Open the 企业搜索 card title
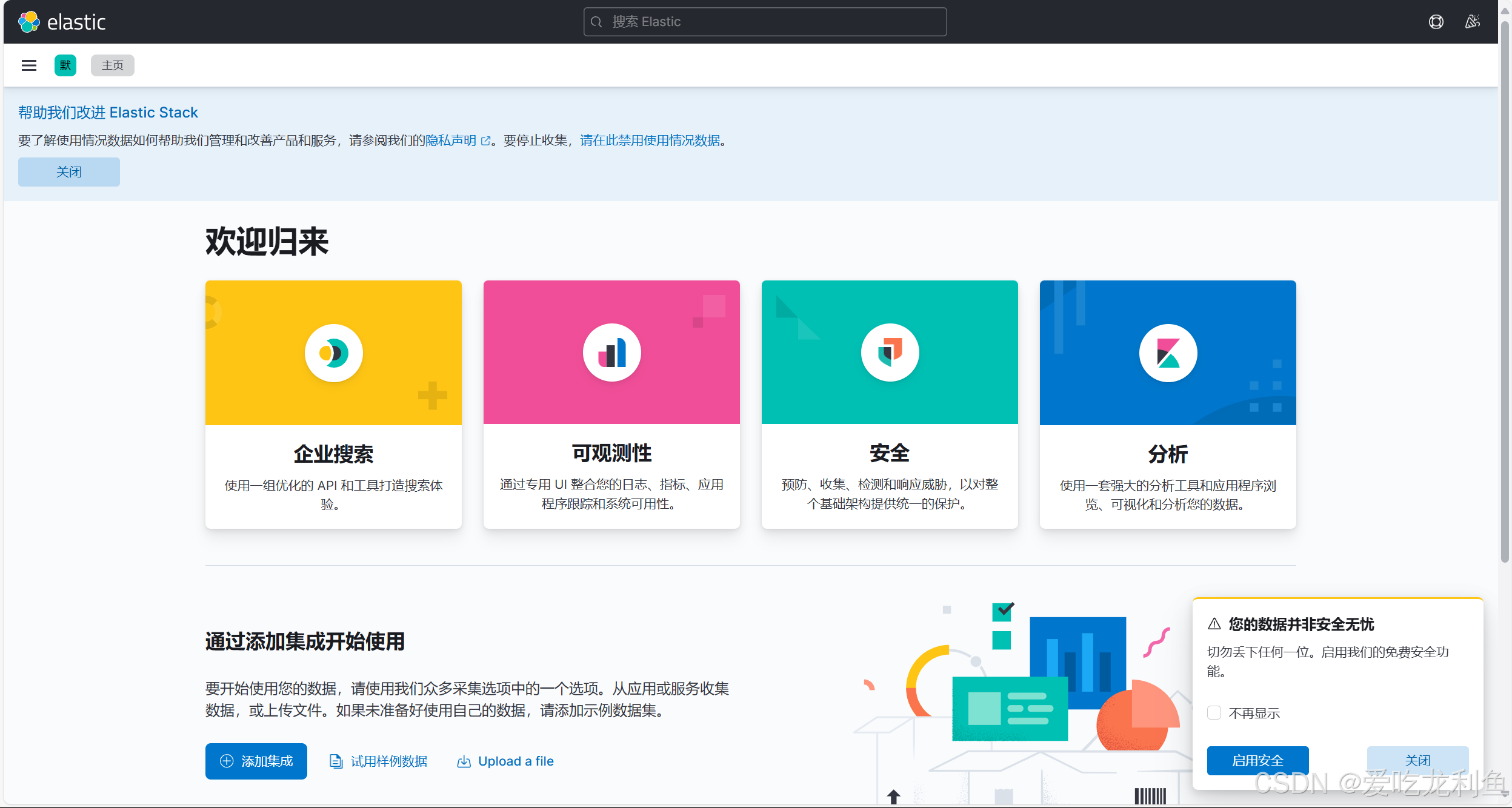The image size is (1512, 808). pos(334,454)
